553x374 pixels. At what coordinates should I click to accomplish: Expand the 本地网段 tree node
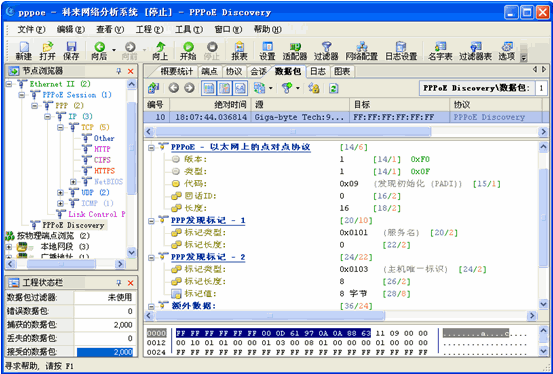[x=9, y=247]
